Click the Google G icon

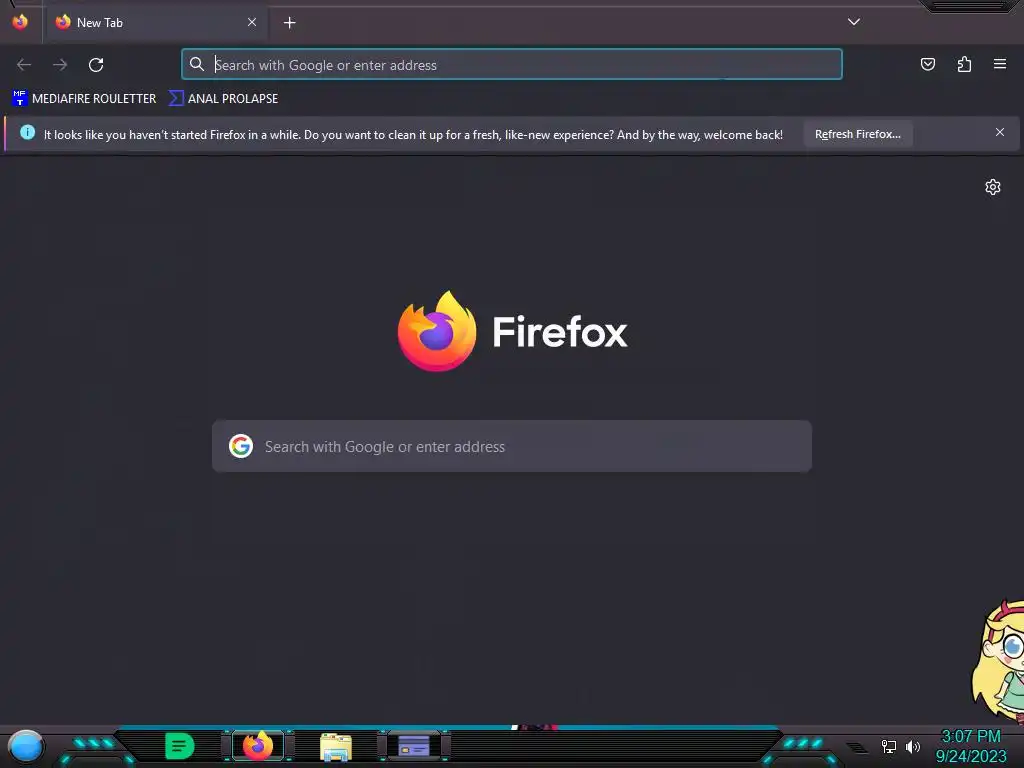[241, 446]
